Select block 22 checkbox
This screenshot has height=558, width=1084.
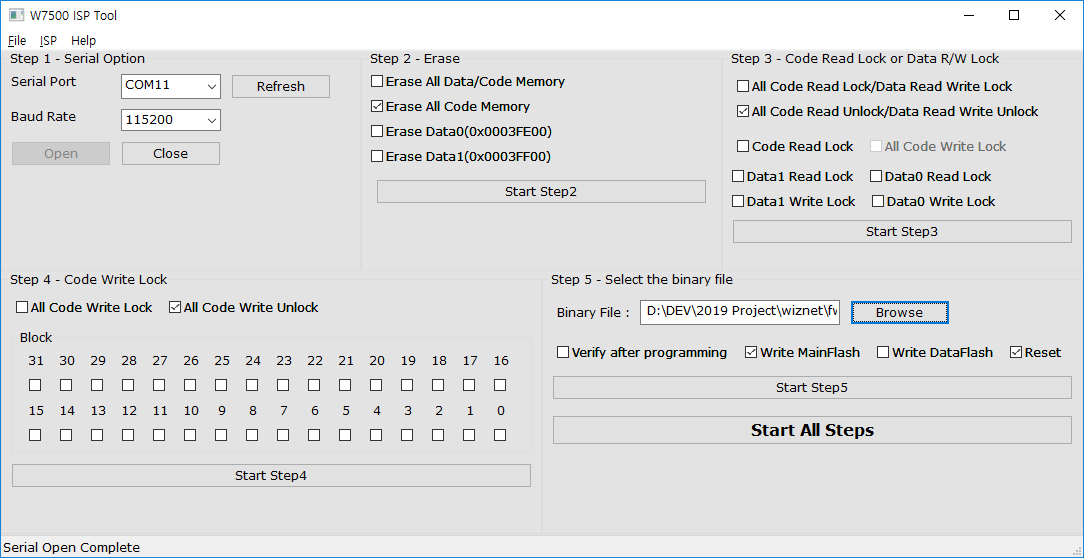pos(314,385)
